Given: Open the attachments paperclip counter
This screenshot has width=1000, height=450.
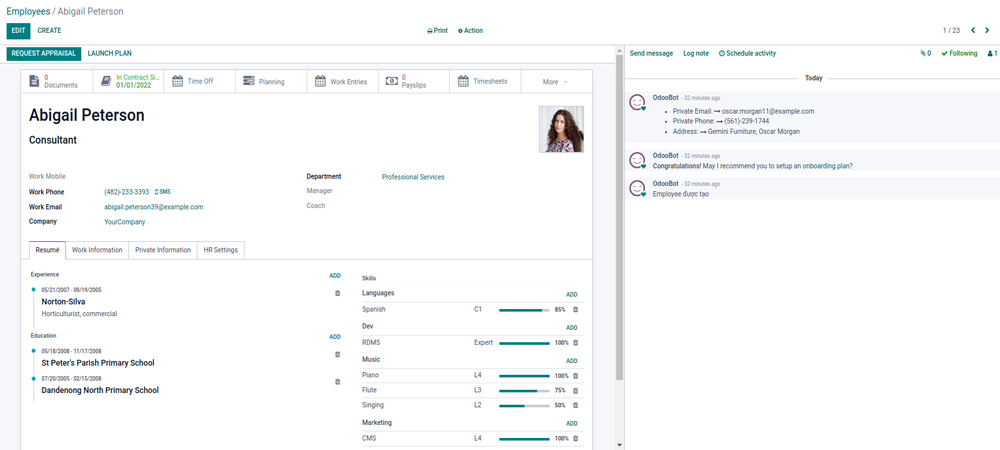Looking at the screenshot, I should tap(925, 54).
